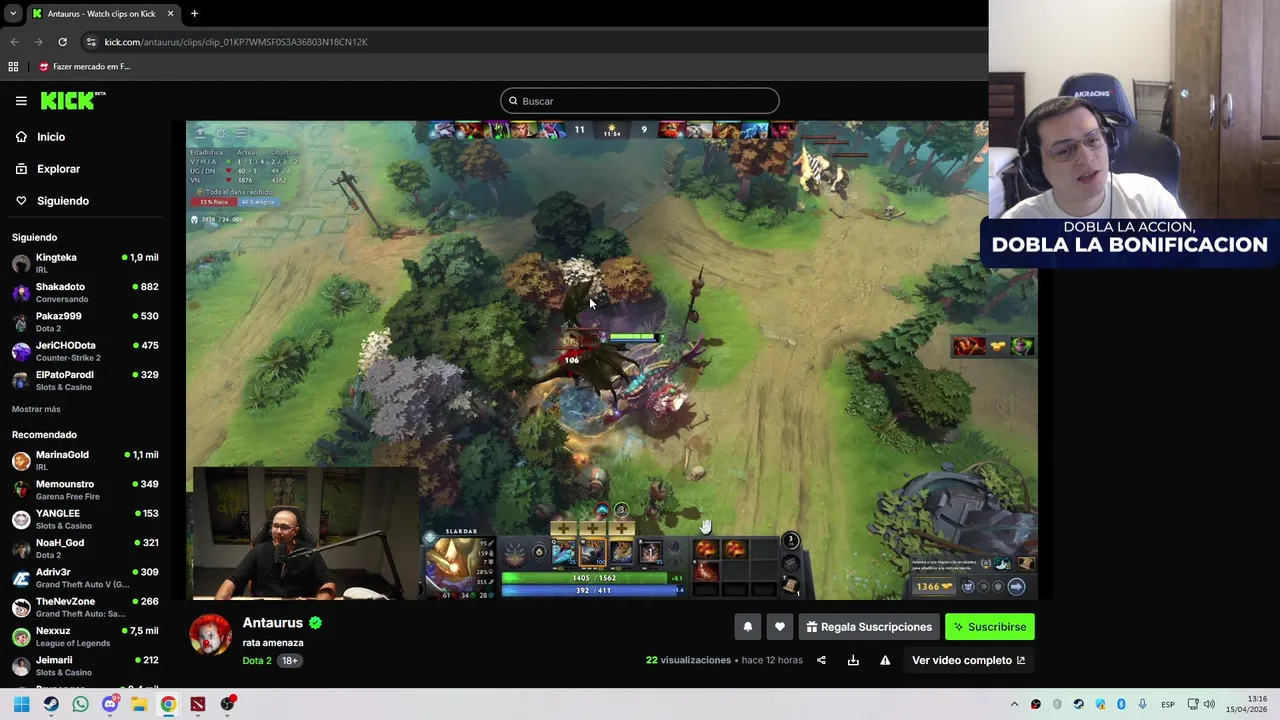Open Kingteka's channel in Siguiendo
Viewport: 1280px width, 720px height.
point(85,263)
